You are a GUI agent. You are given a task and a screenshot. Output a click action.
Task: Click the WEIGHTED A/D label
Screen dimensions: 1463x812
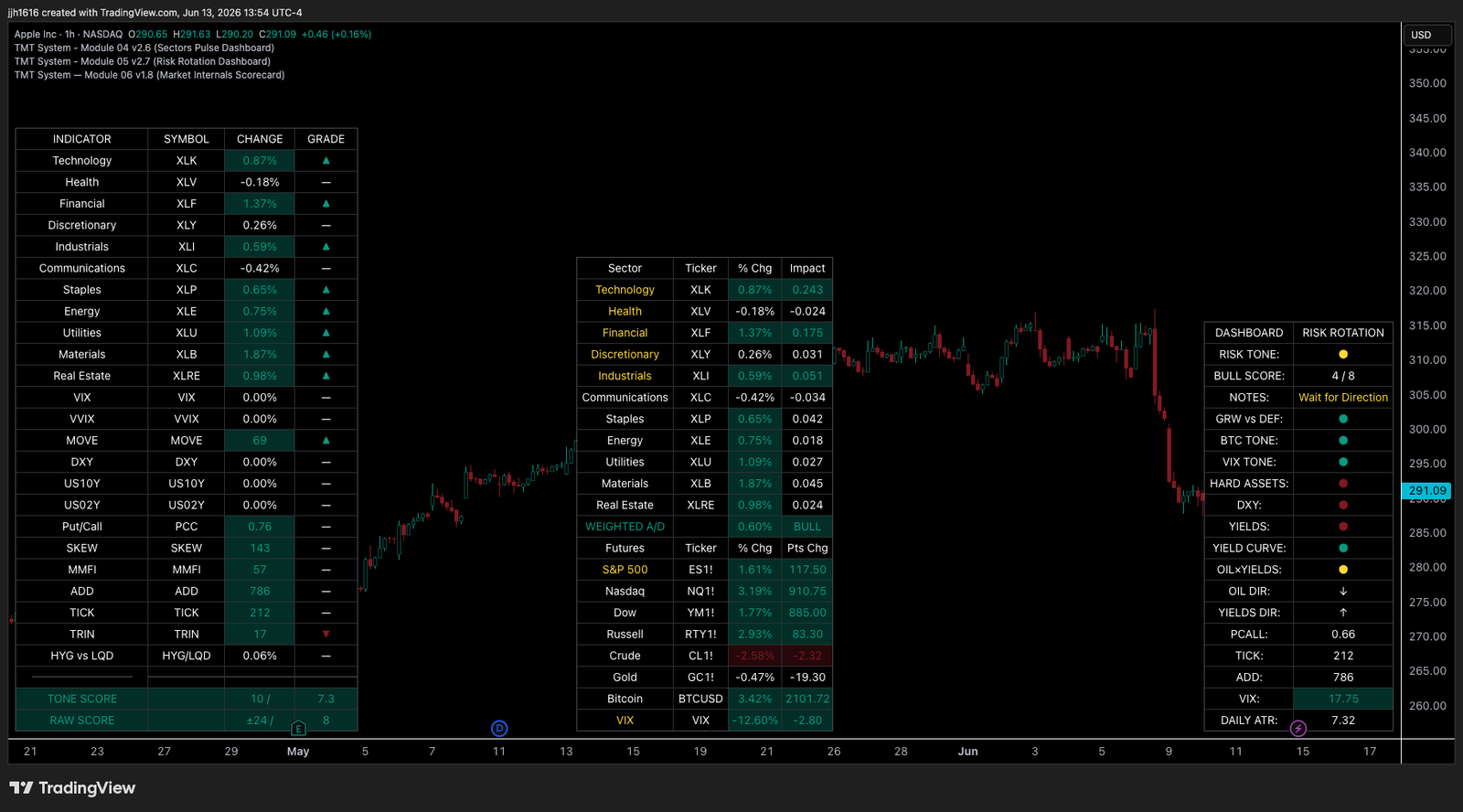[625, 527]
